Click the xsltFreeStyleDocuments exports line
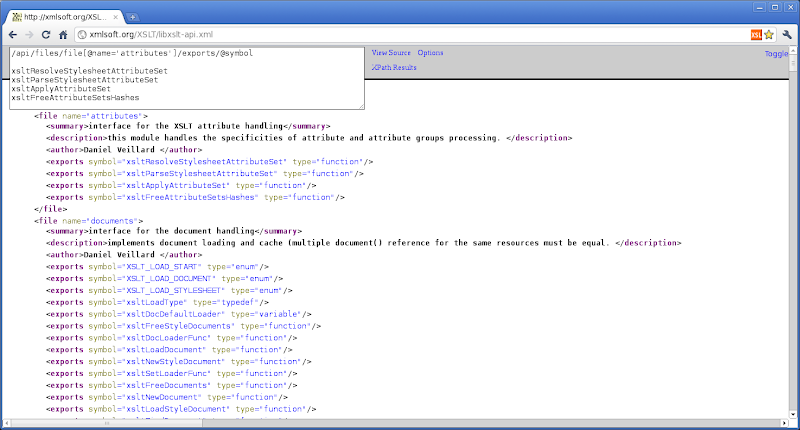This screenshot has width=800, height=430. click(x=183, y=325)
